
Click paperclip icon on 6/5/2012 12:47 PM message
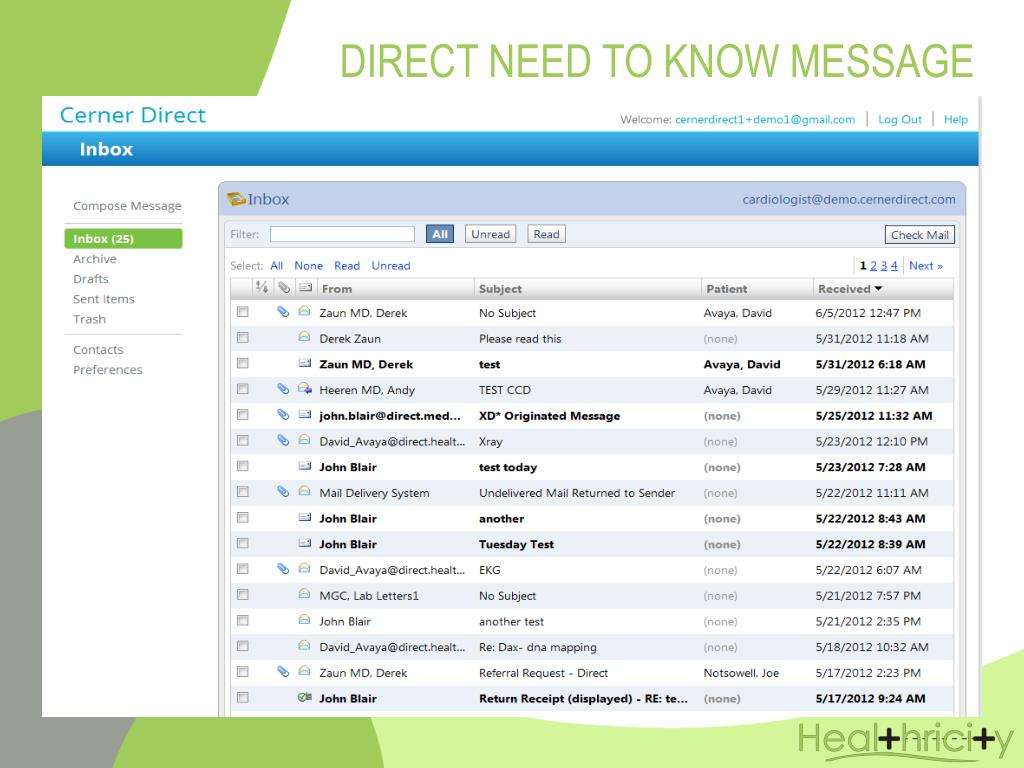point(283,312)
